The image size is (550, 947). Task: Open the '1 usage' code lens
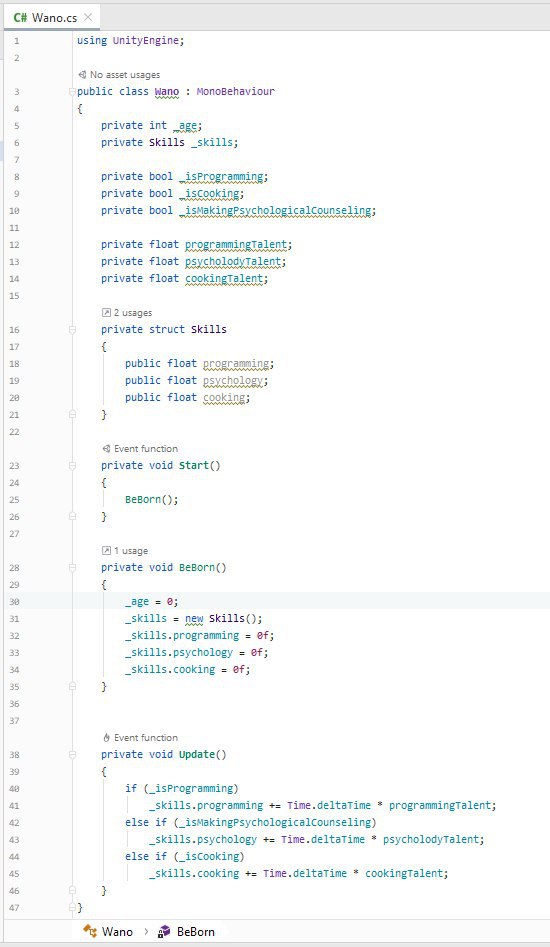click(131, 551)
